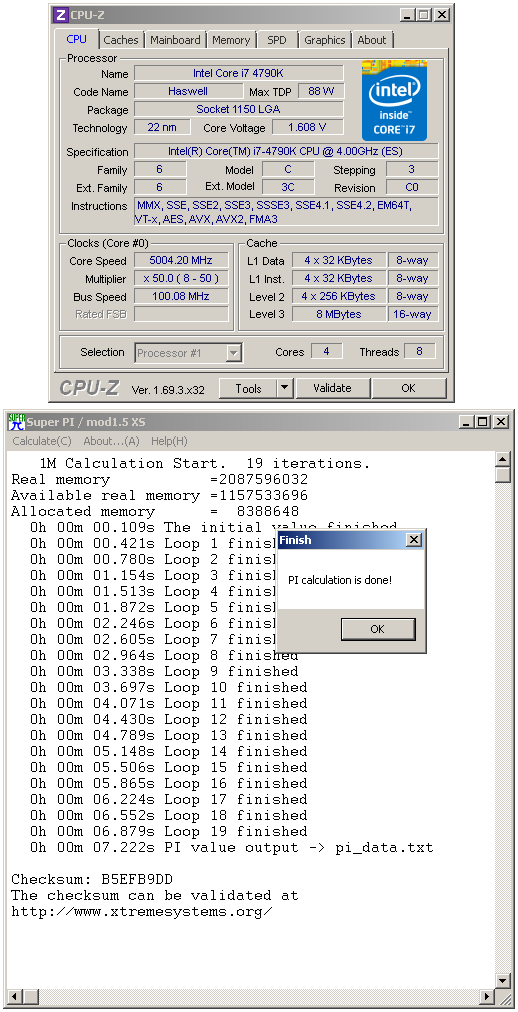Click the 'Loop 19 finished' line
This screenshot has height=1012, width=518.
168,832
